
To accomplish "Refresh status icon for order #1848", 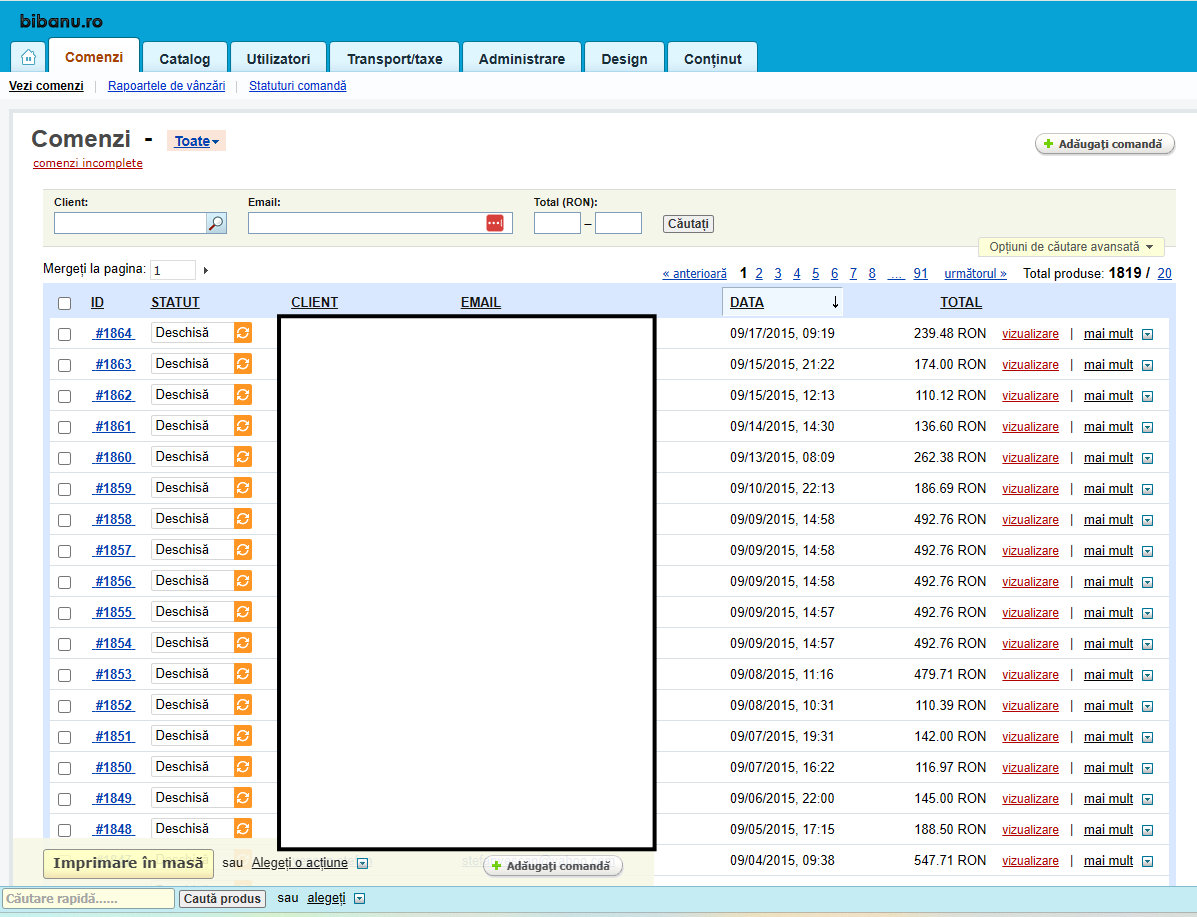I will 243,828.
